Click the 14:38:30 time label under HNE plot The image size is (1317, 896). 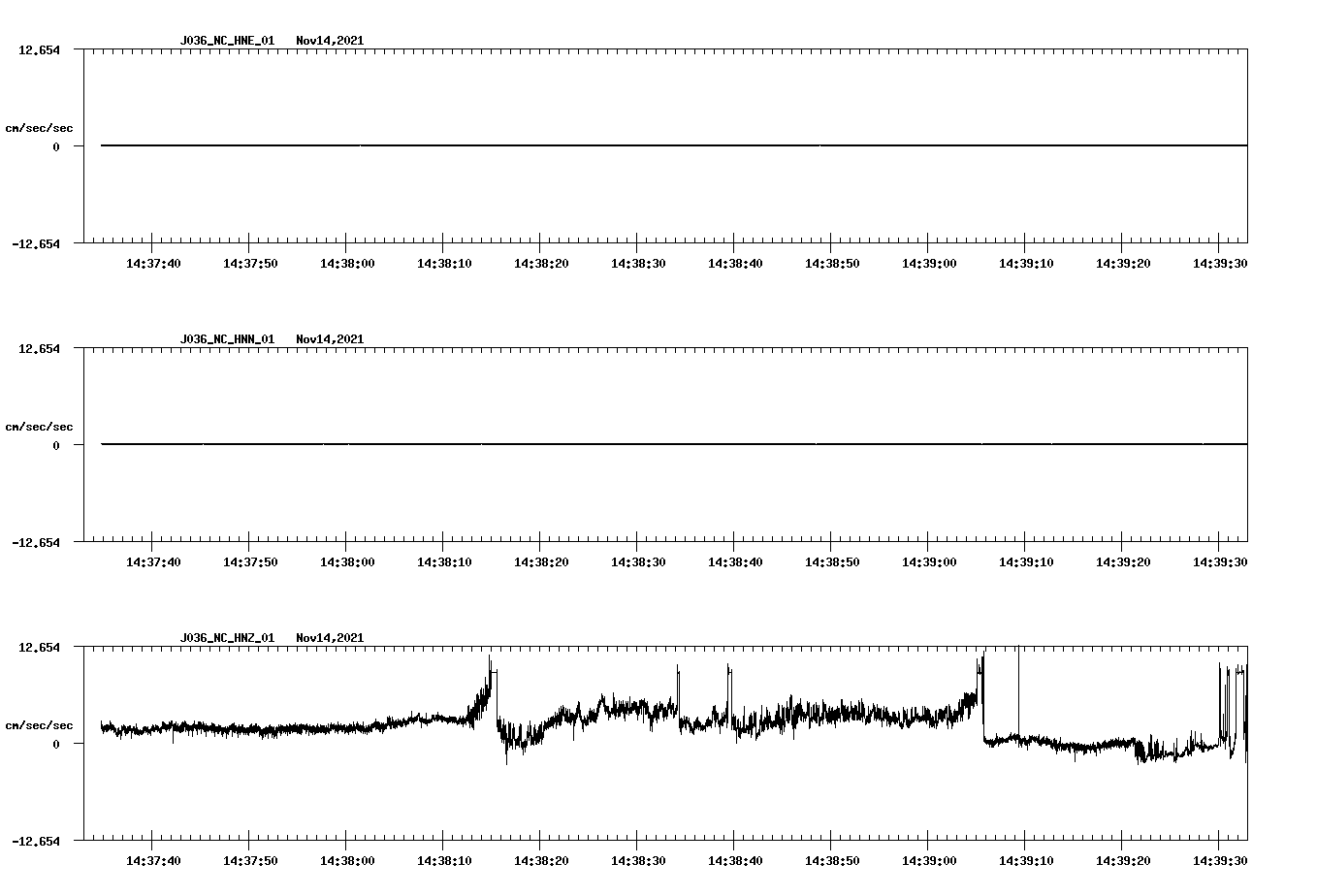[638, 264]
